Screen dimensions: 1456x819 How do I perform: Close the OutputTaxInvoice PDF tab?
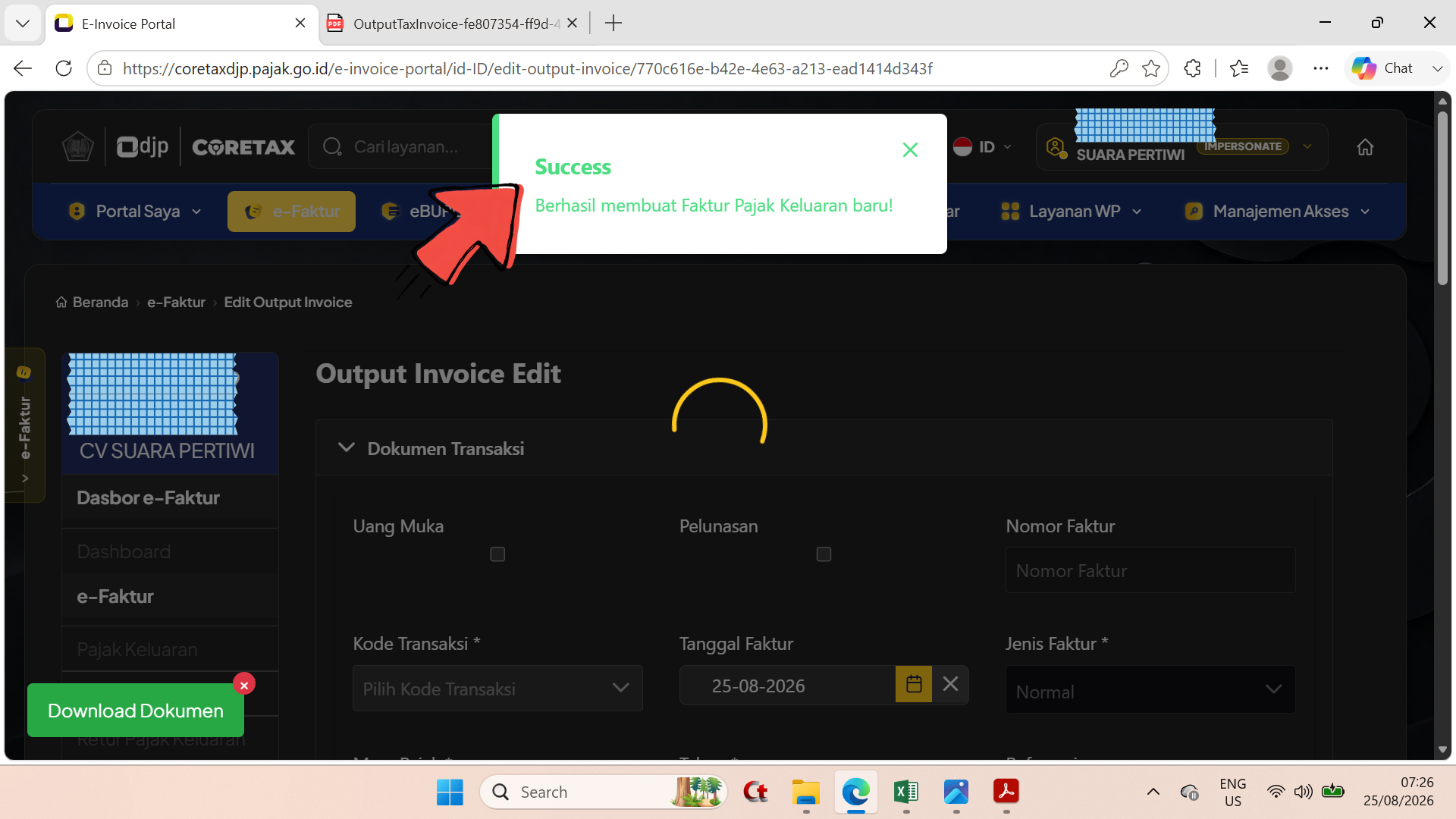point(573,24)
